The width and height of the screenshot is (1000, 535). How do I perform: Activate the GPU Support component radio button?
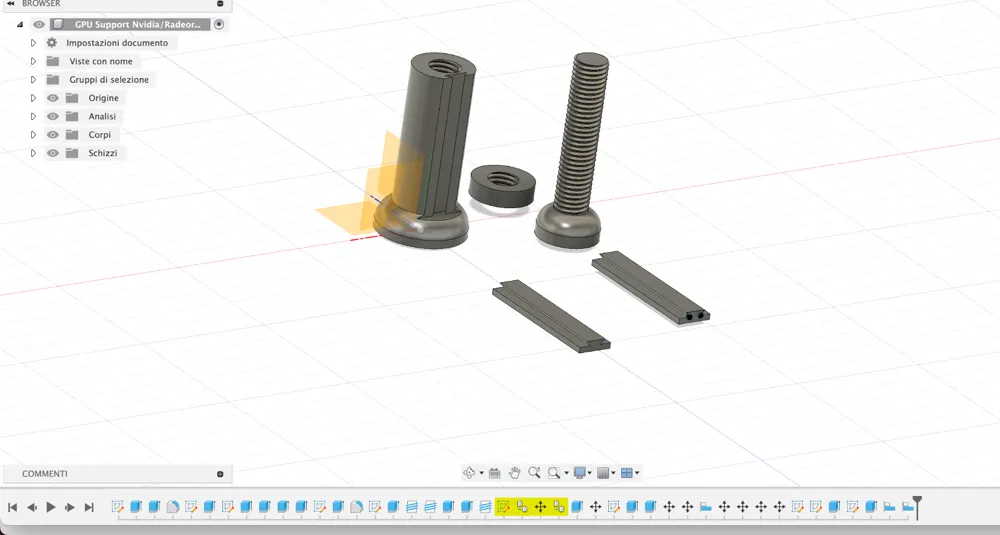pyautogui.click(x=219, y=24)
